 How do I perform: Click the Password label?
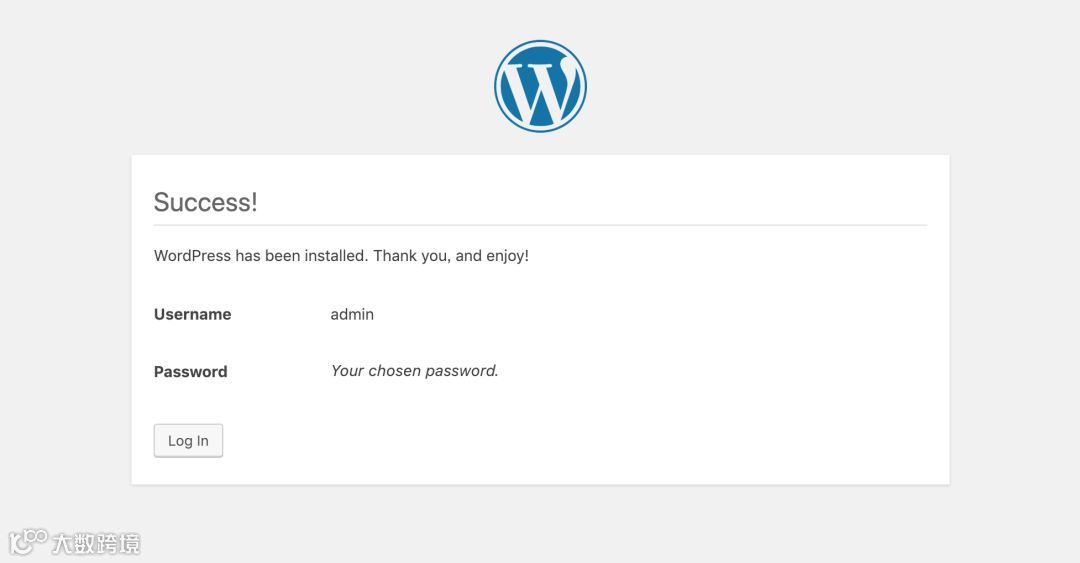tap(190, 372)
